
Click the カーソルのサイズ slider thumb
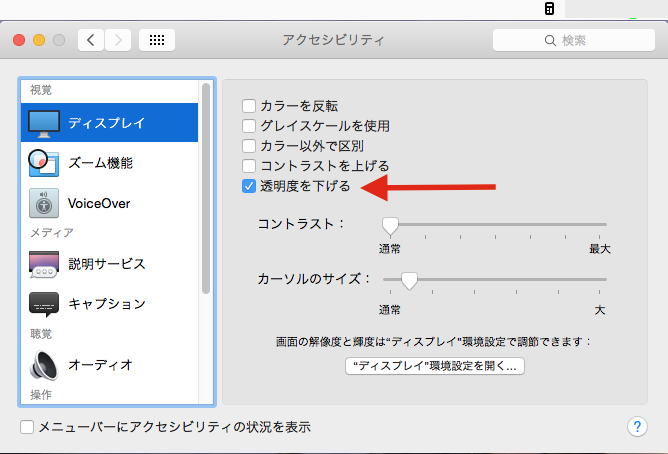[x=409, y=281]
